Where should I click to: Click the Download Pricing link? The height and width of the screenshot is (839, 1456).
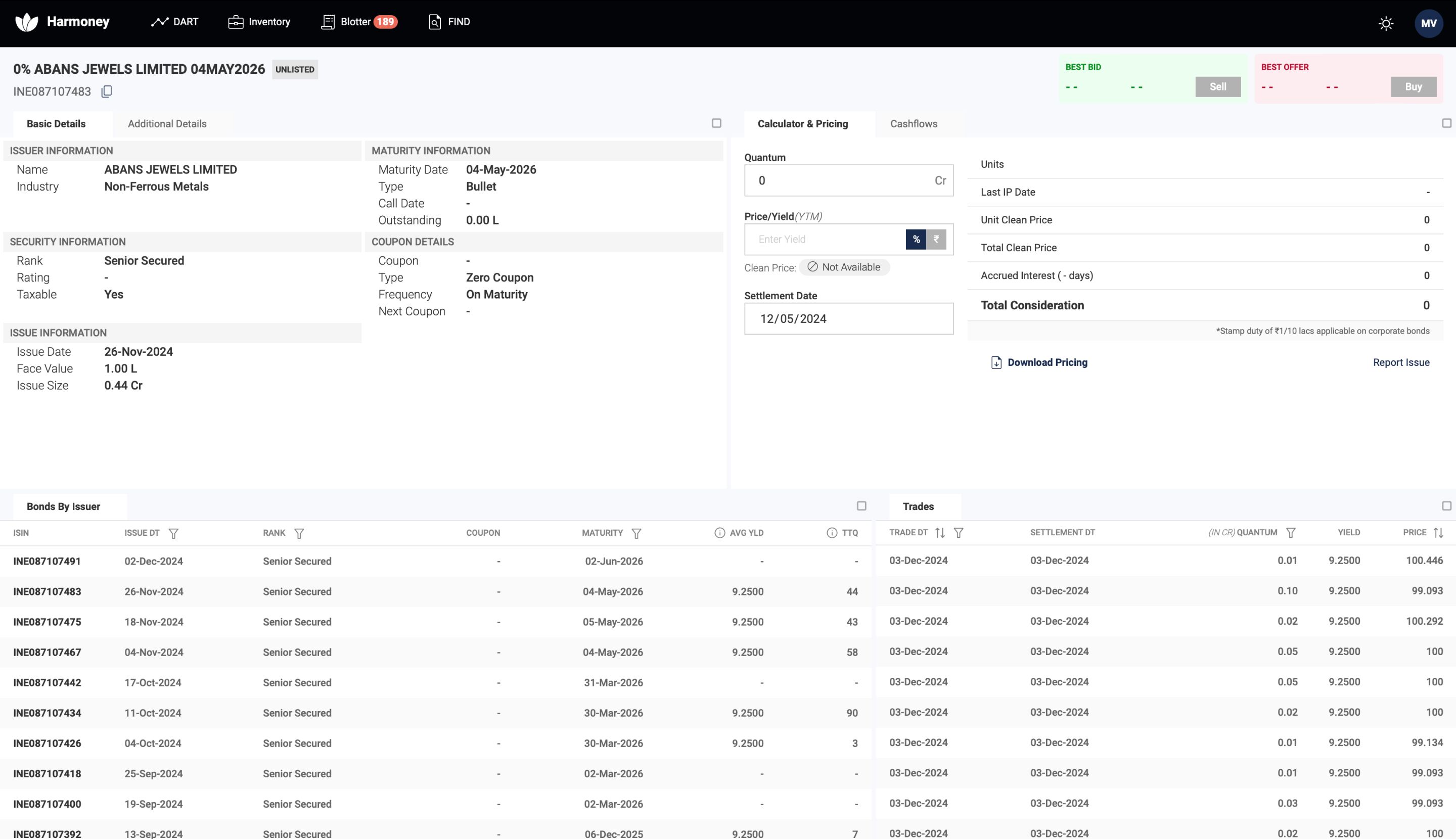point(1048,362)
